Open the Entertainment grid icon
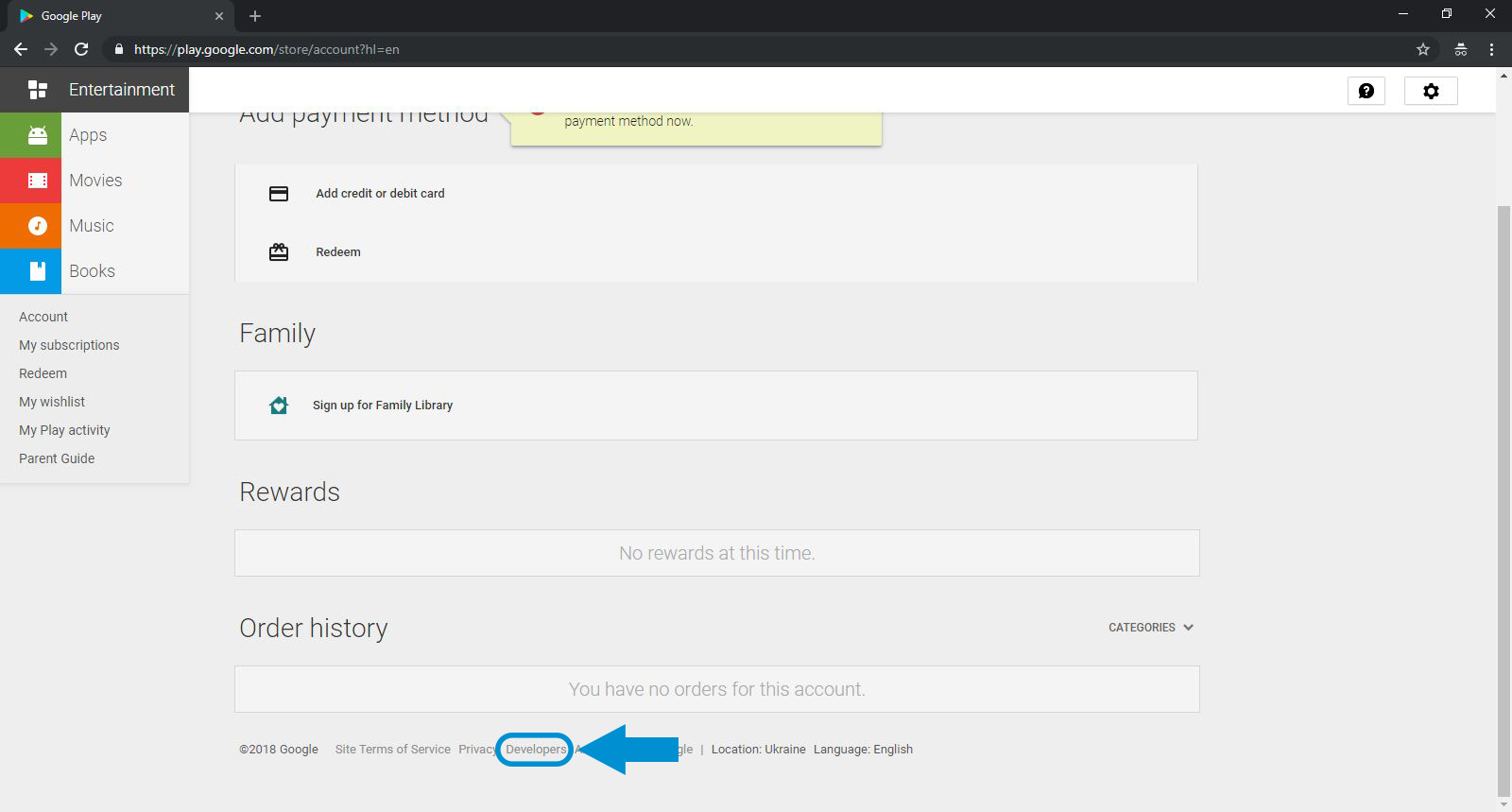Image resolution: width=1512 pixels, height=812 pixels. (x=38, y=90)
